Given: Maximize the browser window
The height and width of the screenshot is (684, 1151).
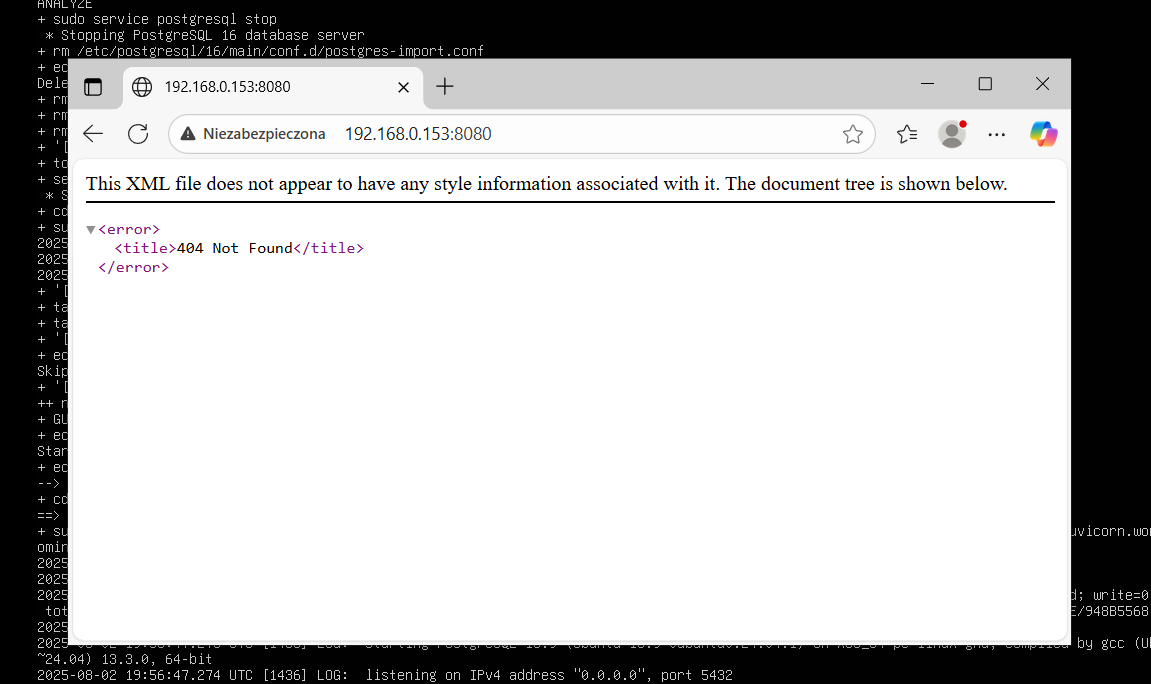Looking at the screenshot, I should point(985,84).
